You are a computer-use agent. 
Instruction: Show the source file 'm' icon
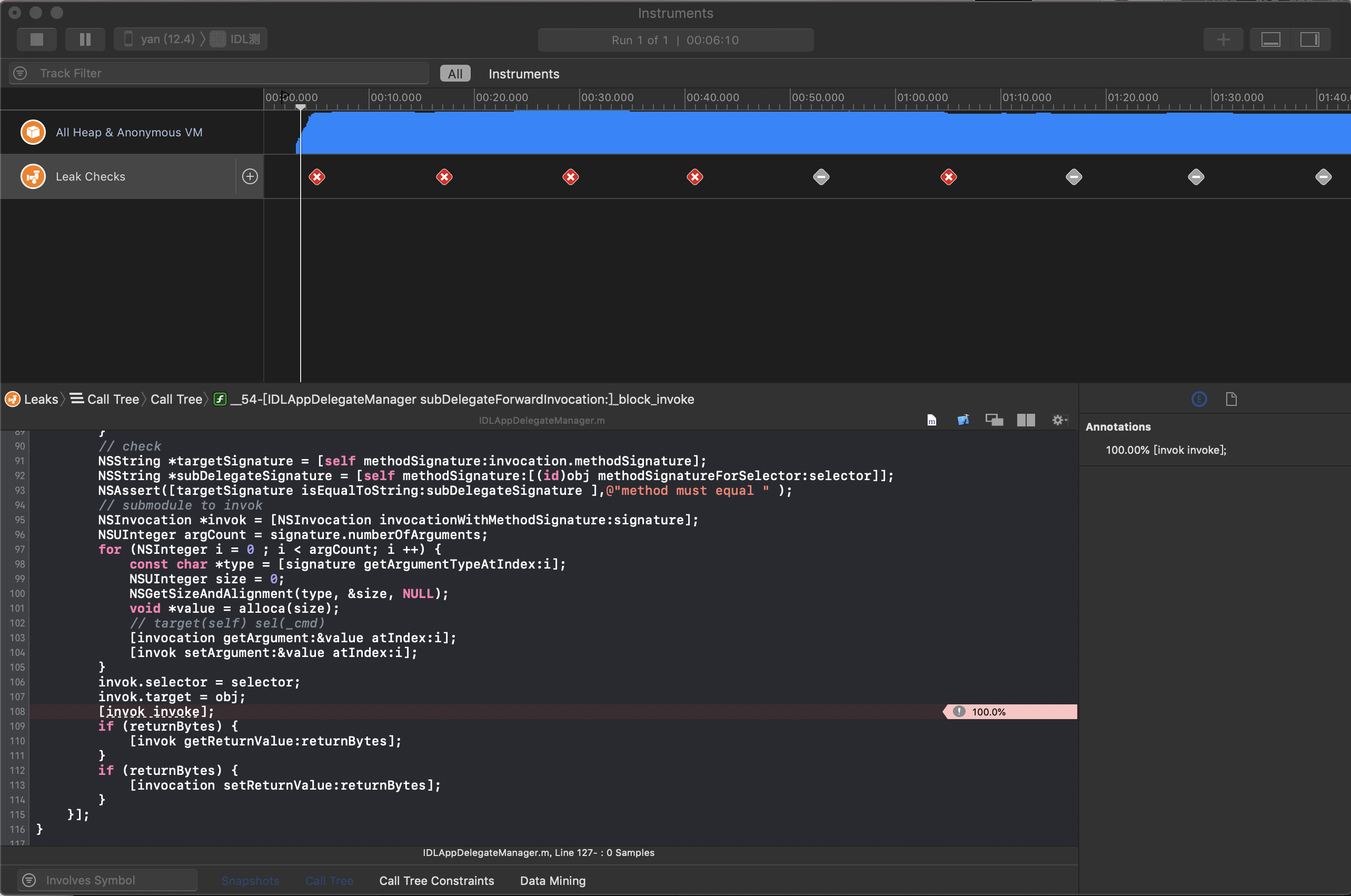pos(931,420)
